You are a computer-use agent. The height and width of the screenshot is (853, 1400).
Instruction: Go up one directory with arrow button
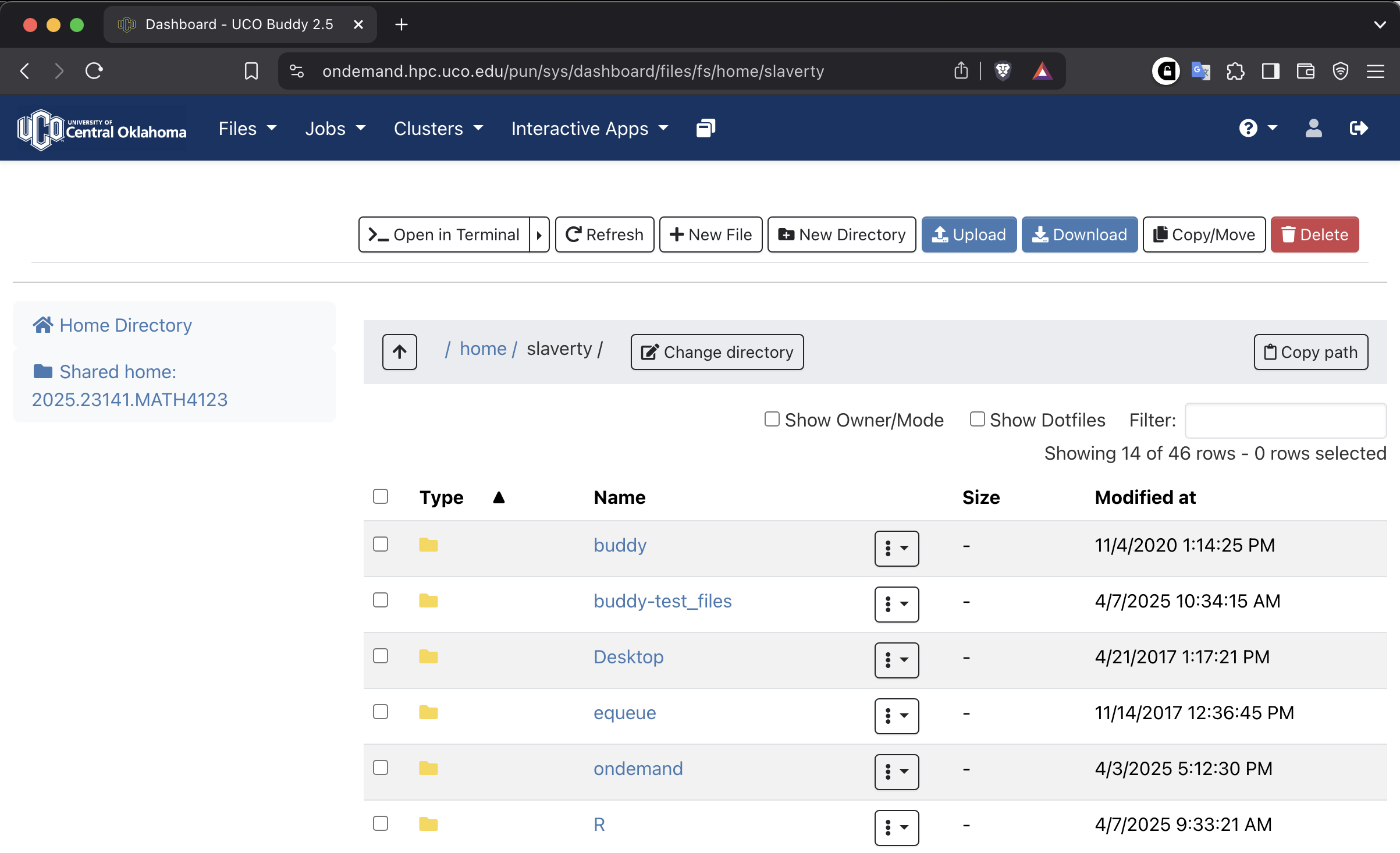tap(399, 351)
